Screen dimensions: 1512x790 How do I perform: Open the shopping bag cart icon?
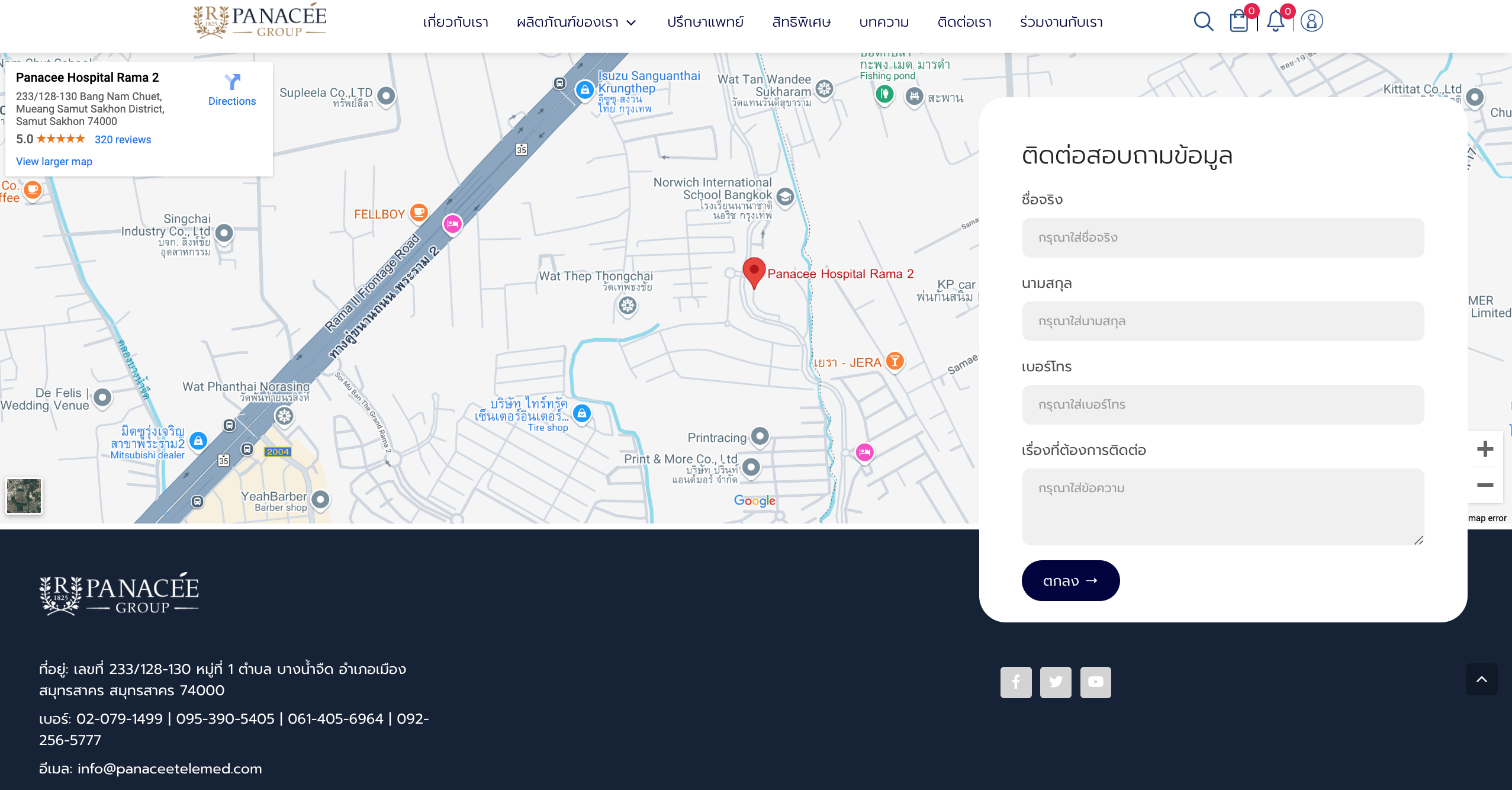[1238, 21]
